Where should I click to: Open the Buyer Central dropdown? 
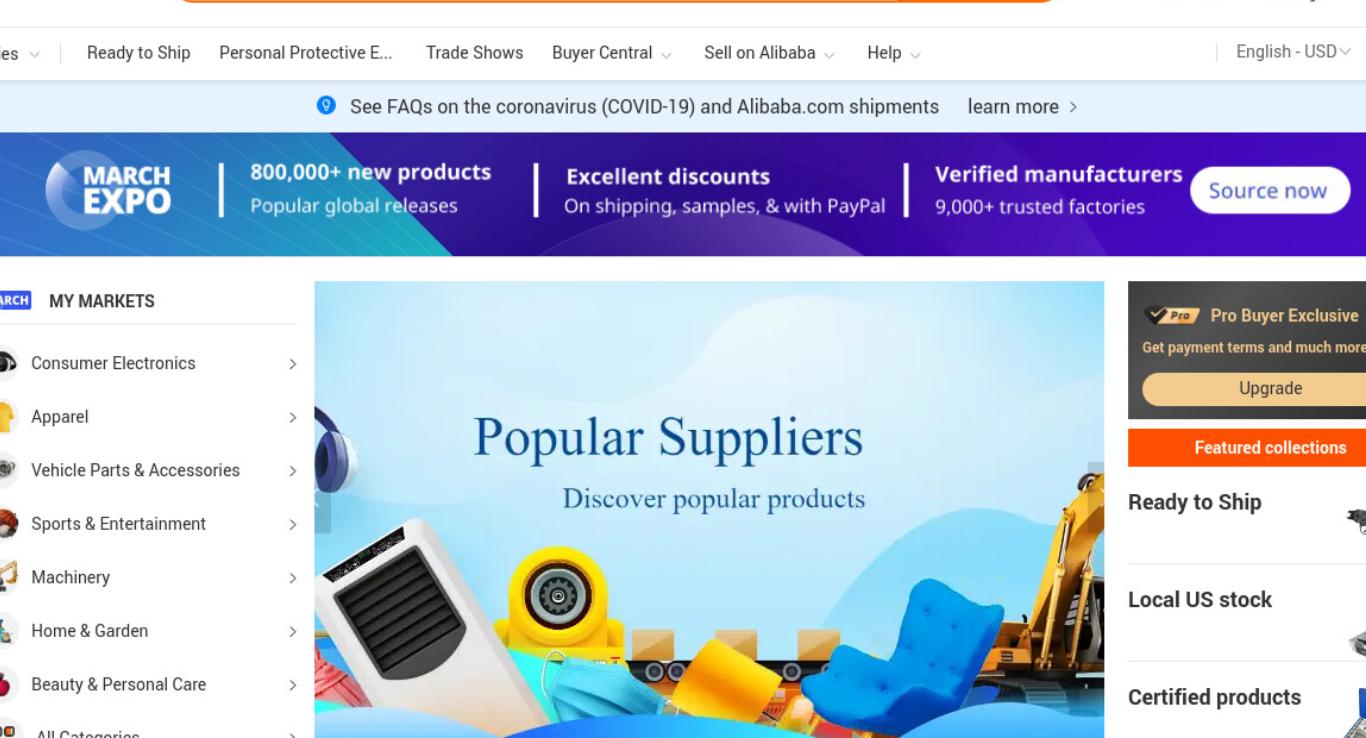611,53
